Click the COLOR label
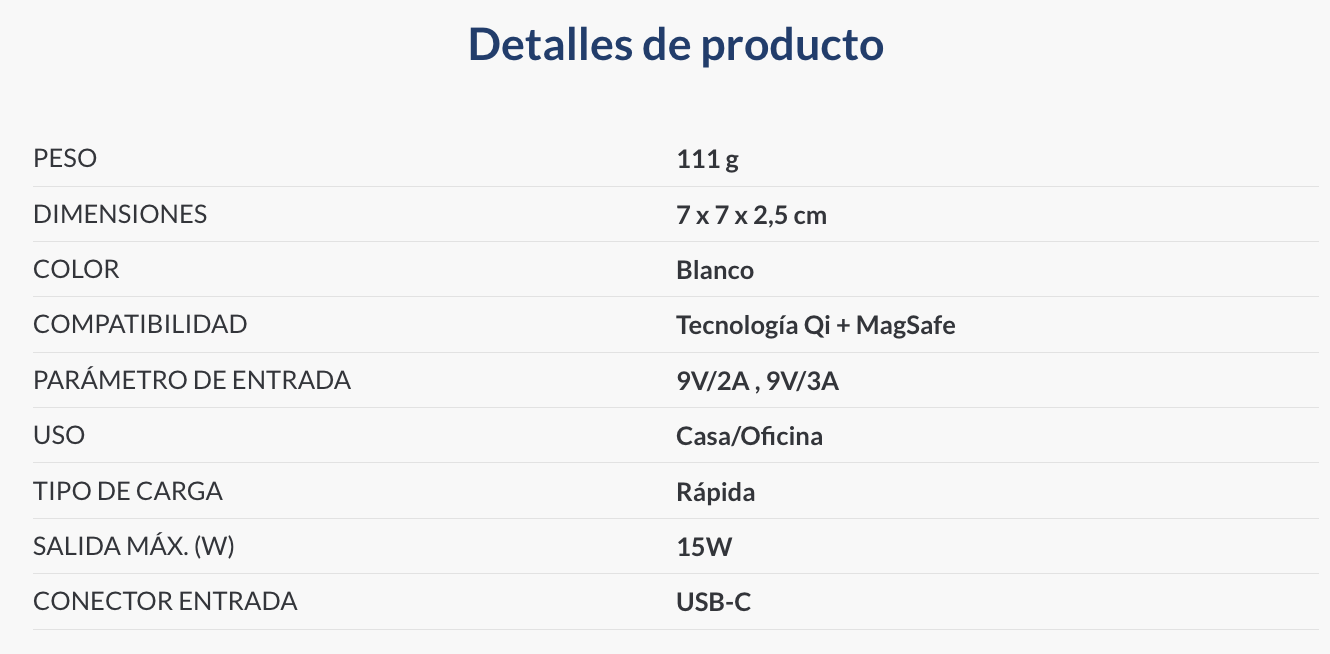This screenshot has height=654, width=1330. [x=76, y=270]
